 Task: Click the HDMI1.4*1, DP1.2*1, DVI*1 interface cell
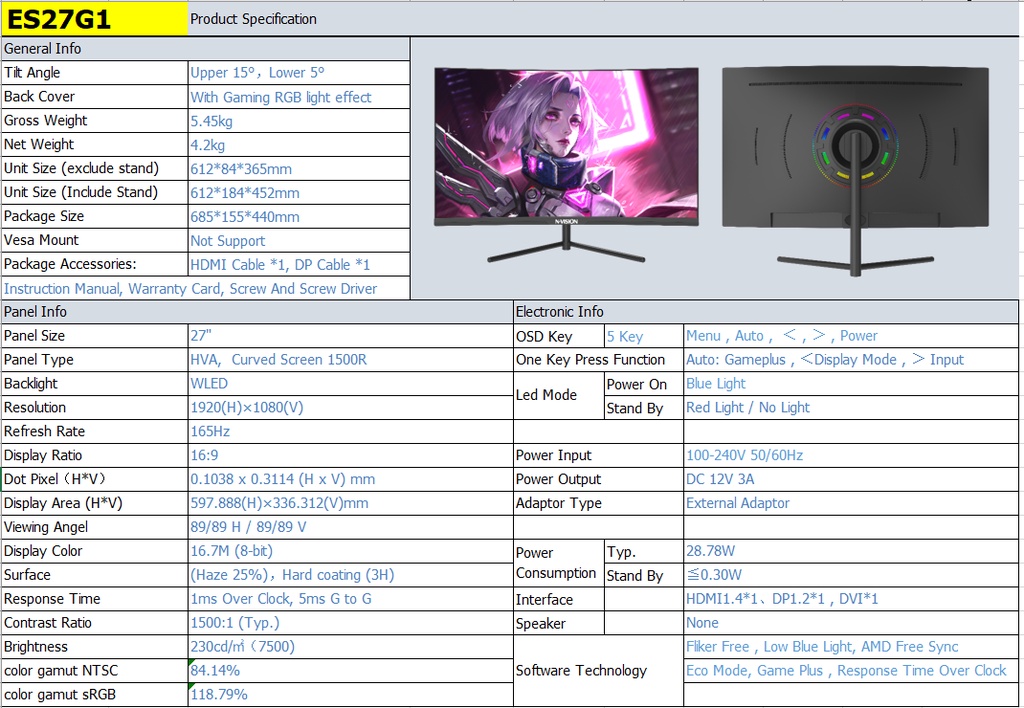852,599
